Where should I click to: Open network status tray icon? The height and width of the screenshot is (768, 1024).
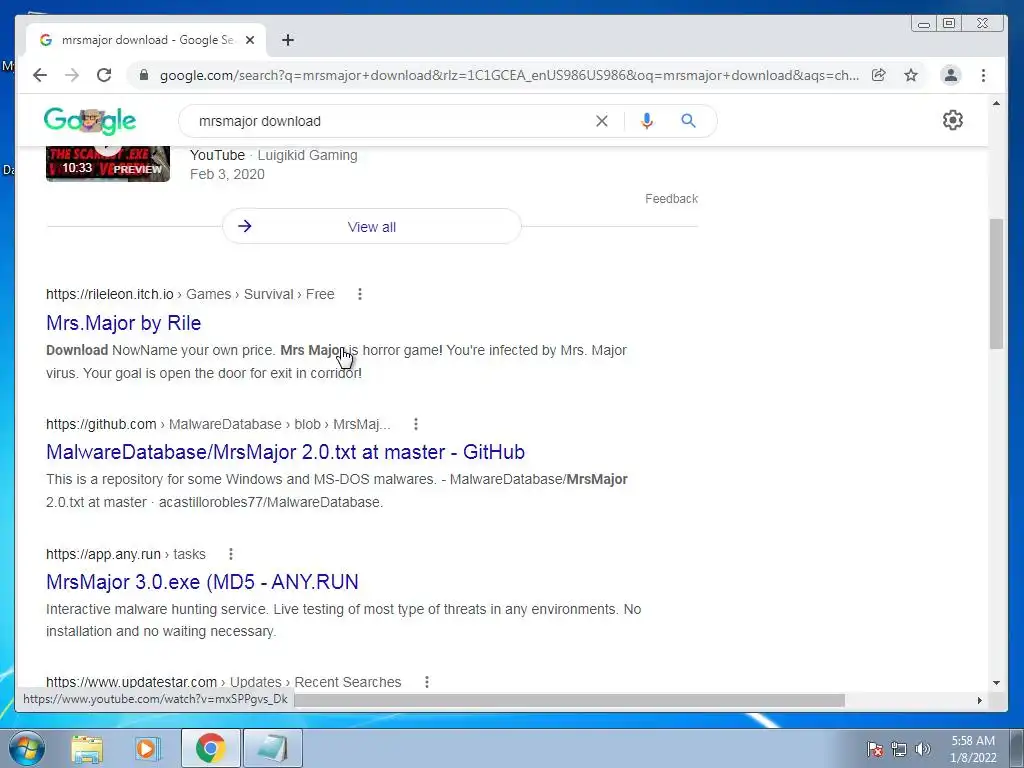click(x=899, y=749)
